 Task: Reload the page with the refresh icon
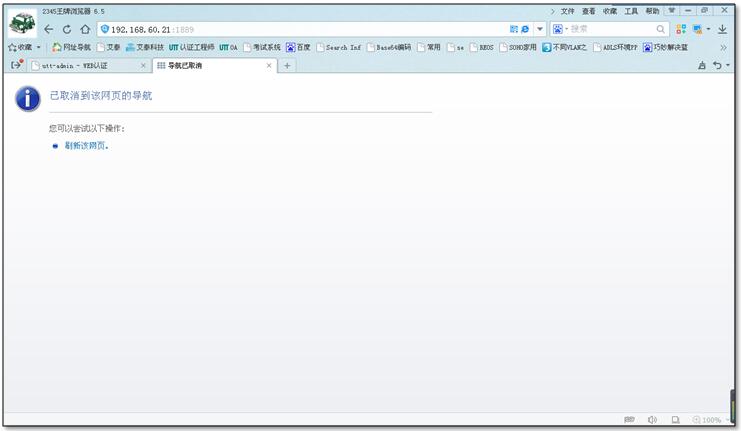[67, 29]
